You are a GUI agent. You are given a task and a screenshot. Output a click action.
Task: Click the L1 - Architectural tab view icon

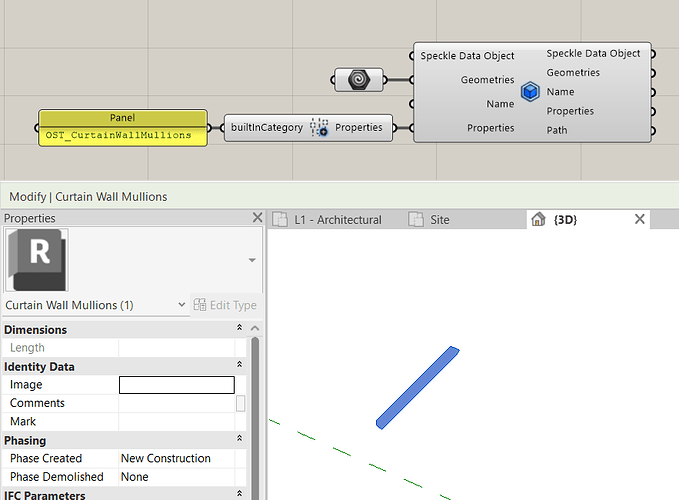280,219
